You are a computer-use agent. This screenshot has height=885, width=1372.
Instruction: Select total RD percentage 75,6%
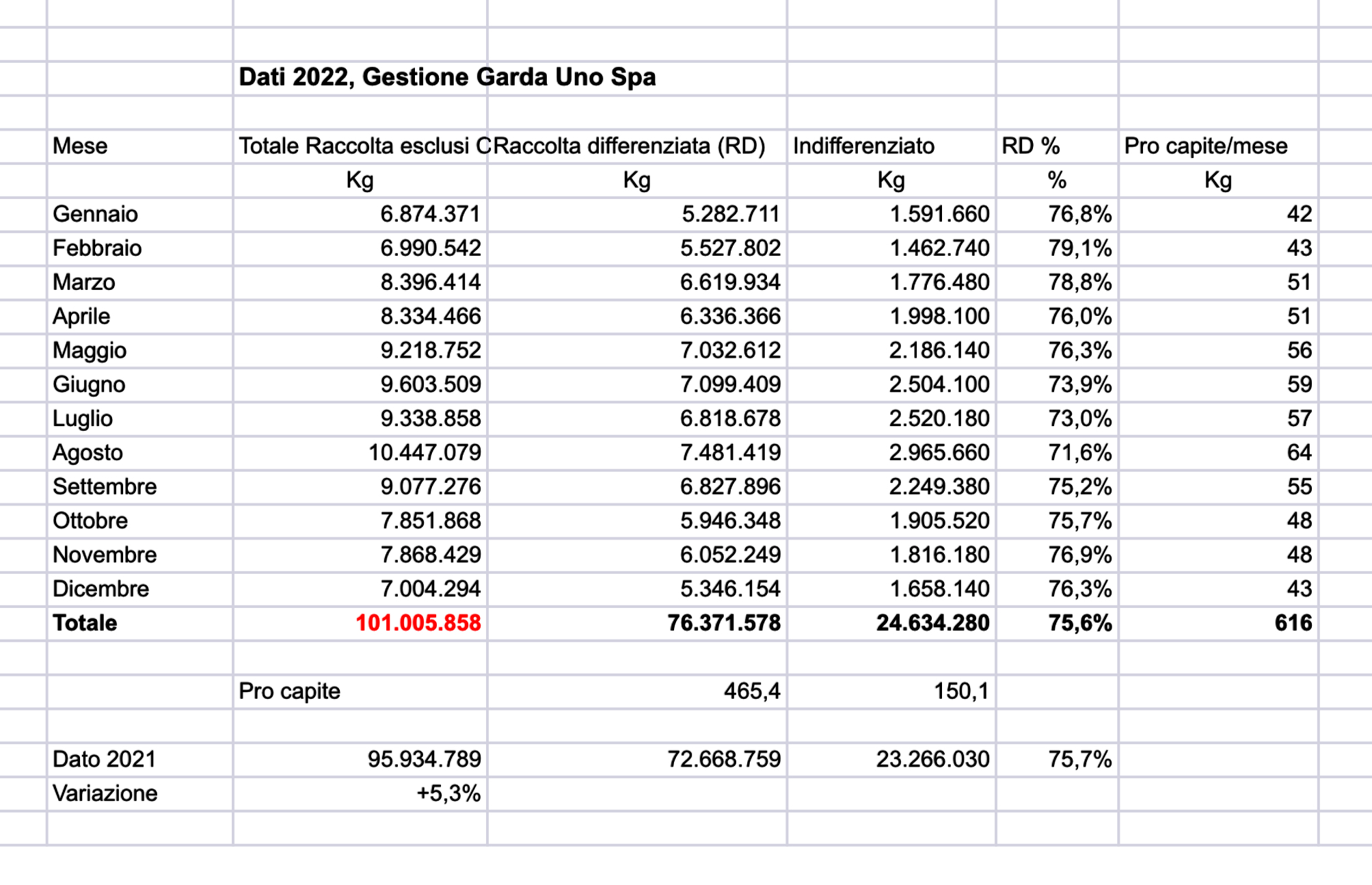click(x=1080, y=623)
